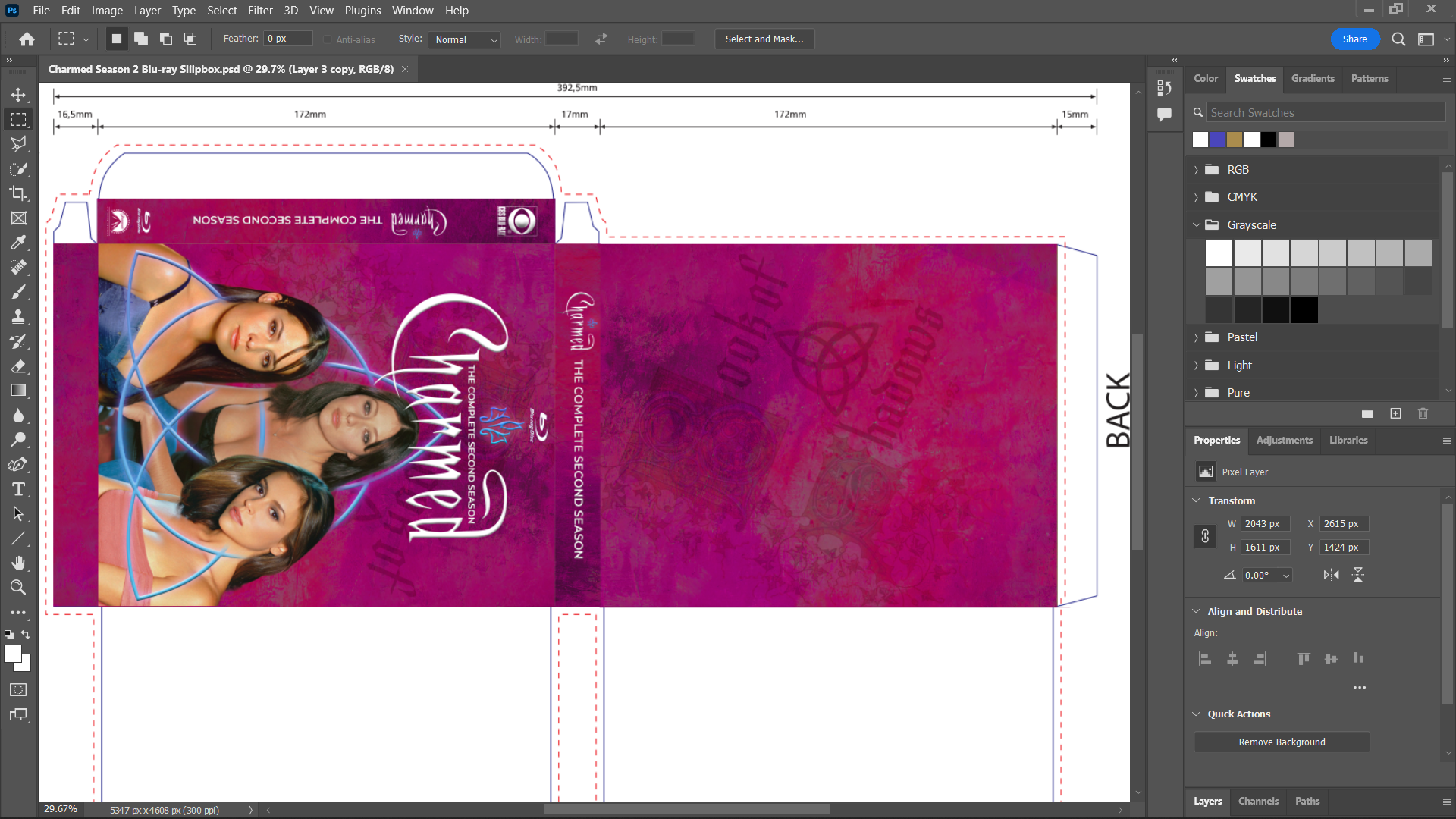The height and width of the screenshot is (819, 1456).
Task: Pick the tan recent swatch
Action: tap(1235, 140)
